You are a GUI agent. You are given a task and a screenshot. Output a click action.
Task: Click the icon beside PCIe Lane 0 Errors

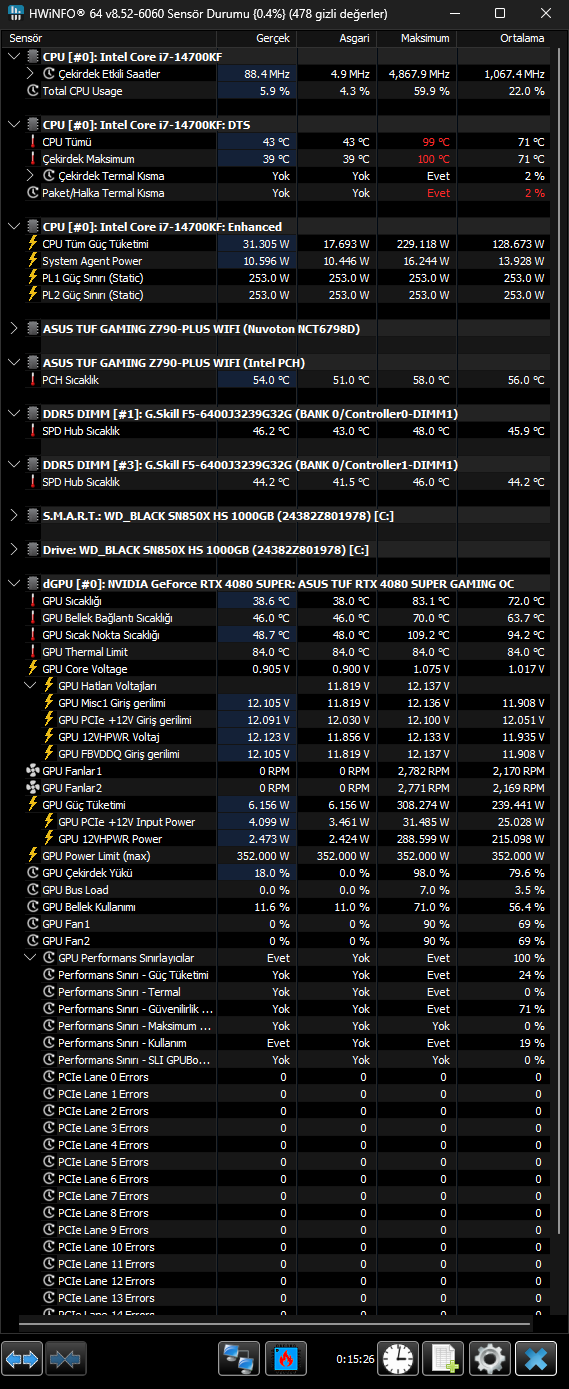click(49, 1077)
